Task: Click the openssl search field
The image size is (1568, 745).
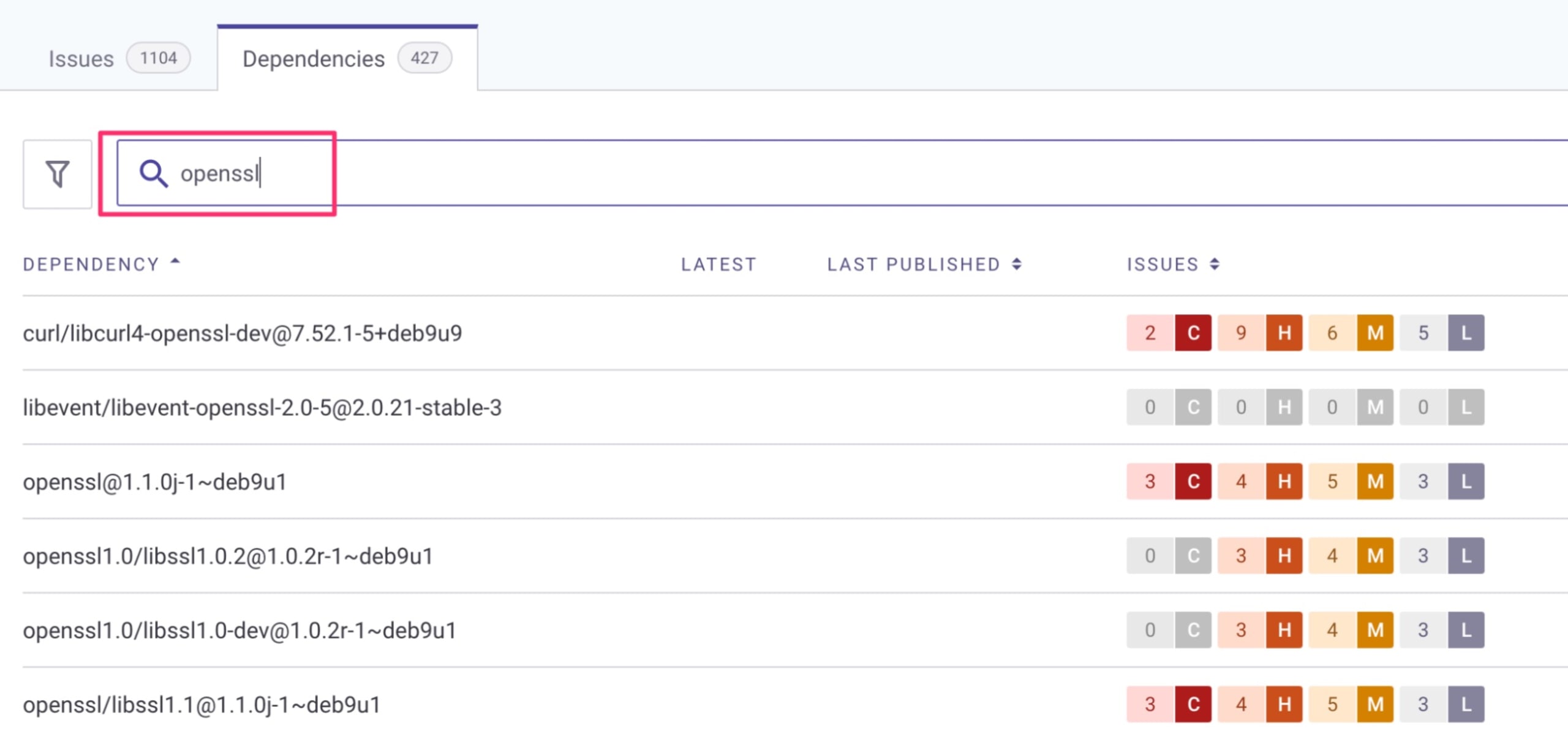Action: (x=842, y=173)
